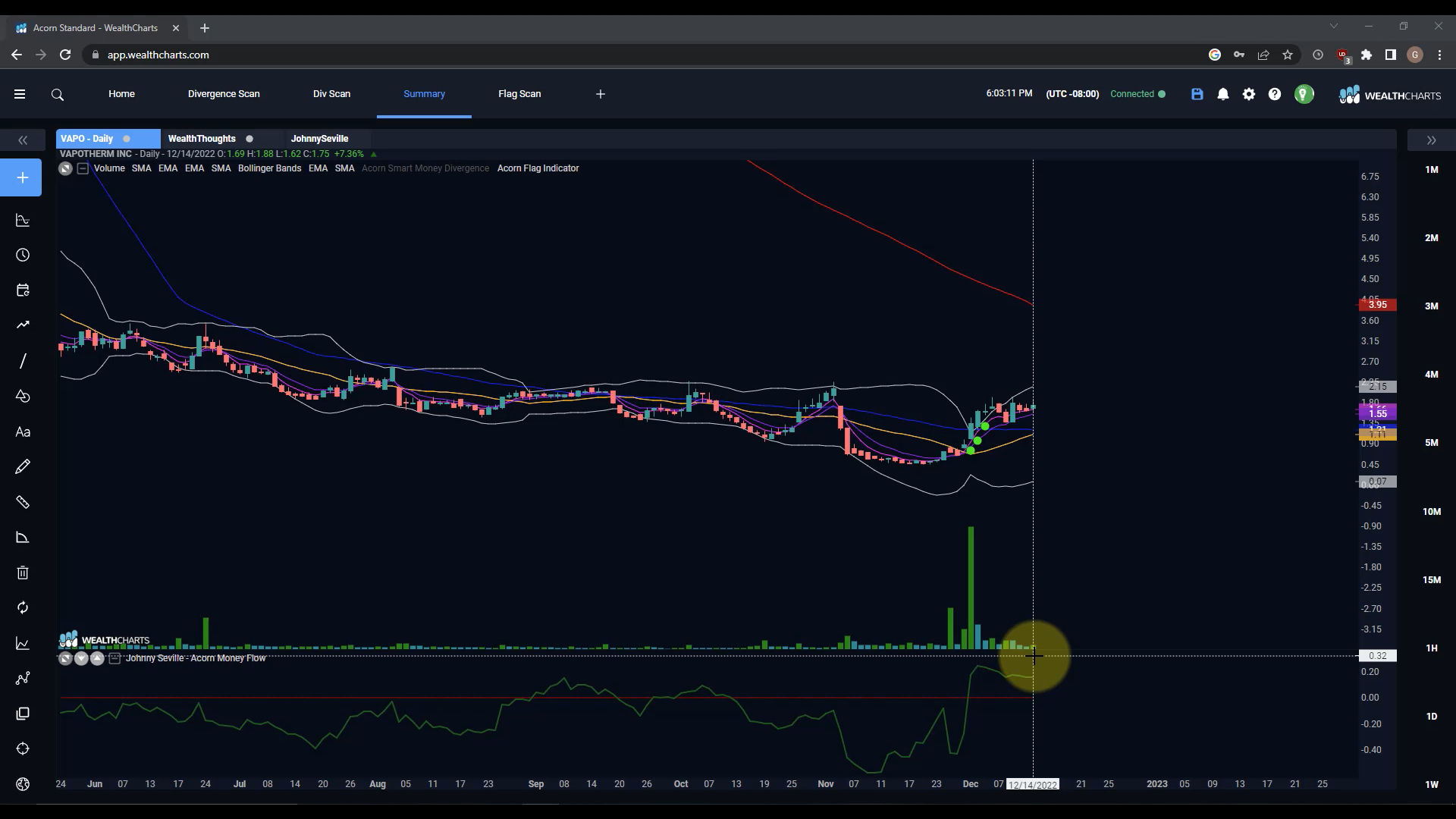The height and width of the screenshot is (819, 1456).
Task: Select the 5M timeframe button
Action: (x=1432, y=443)
